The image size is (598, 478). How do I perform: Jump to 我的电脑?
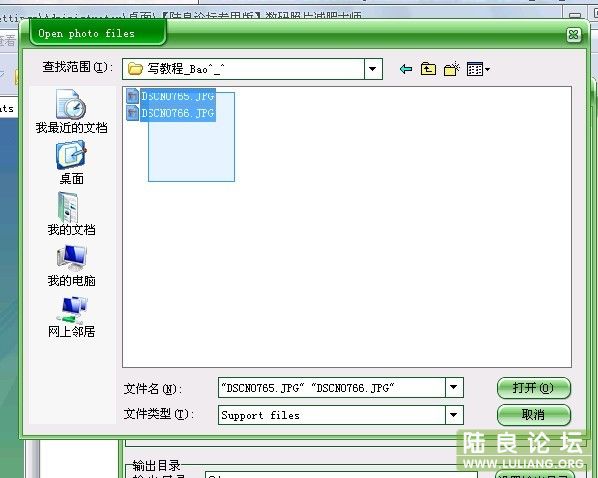[71, 265]
